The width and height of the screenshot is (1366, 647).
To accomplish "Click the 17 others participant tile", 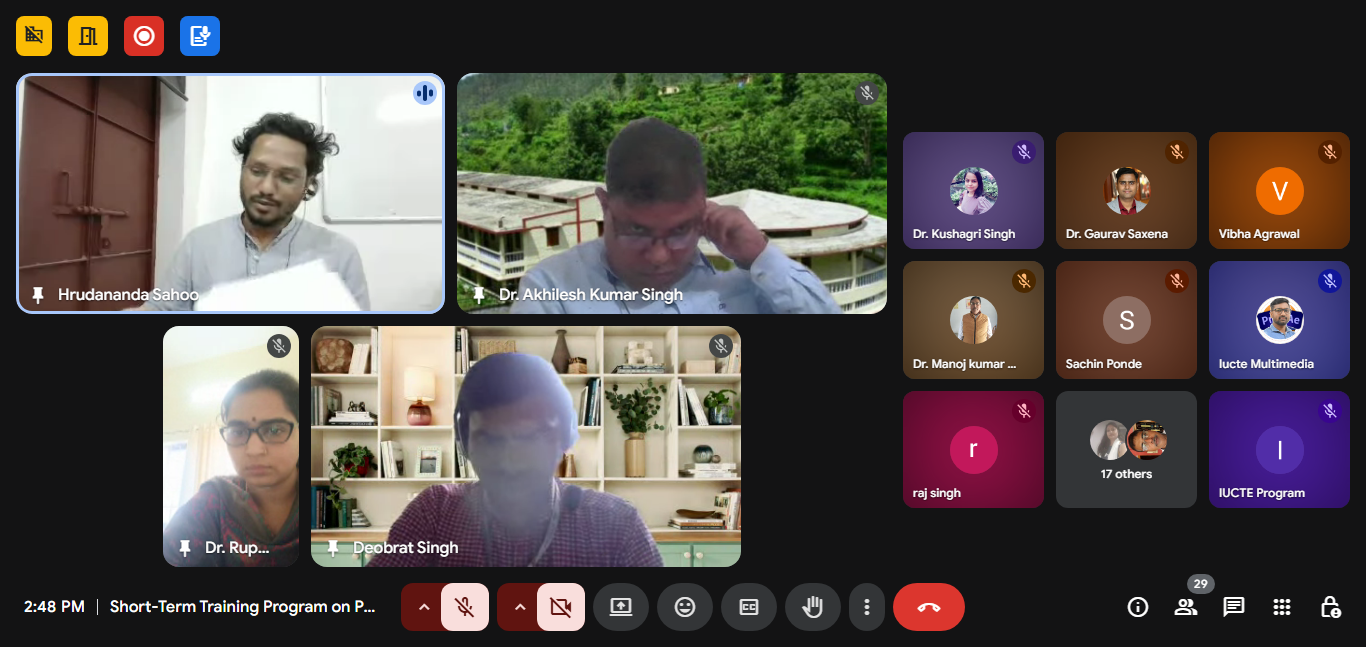I will (x=1126, y=449).
